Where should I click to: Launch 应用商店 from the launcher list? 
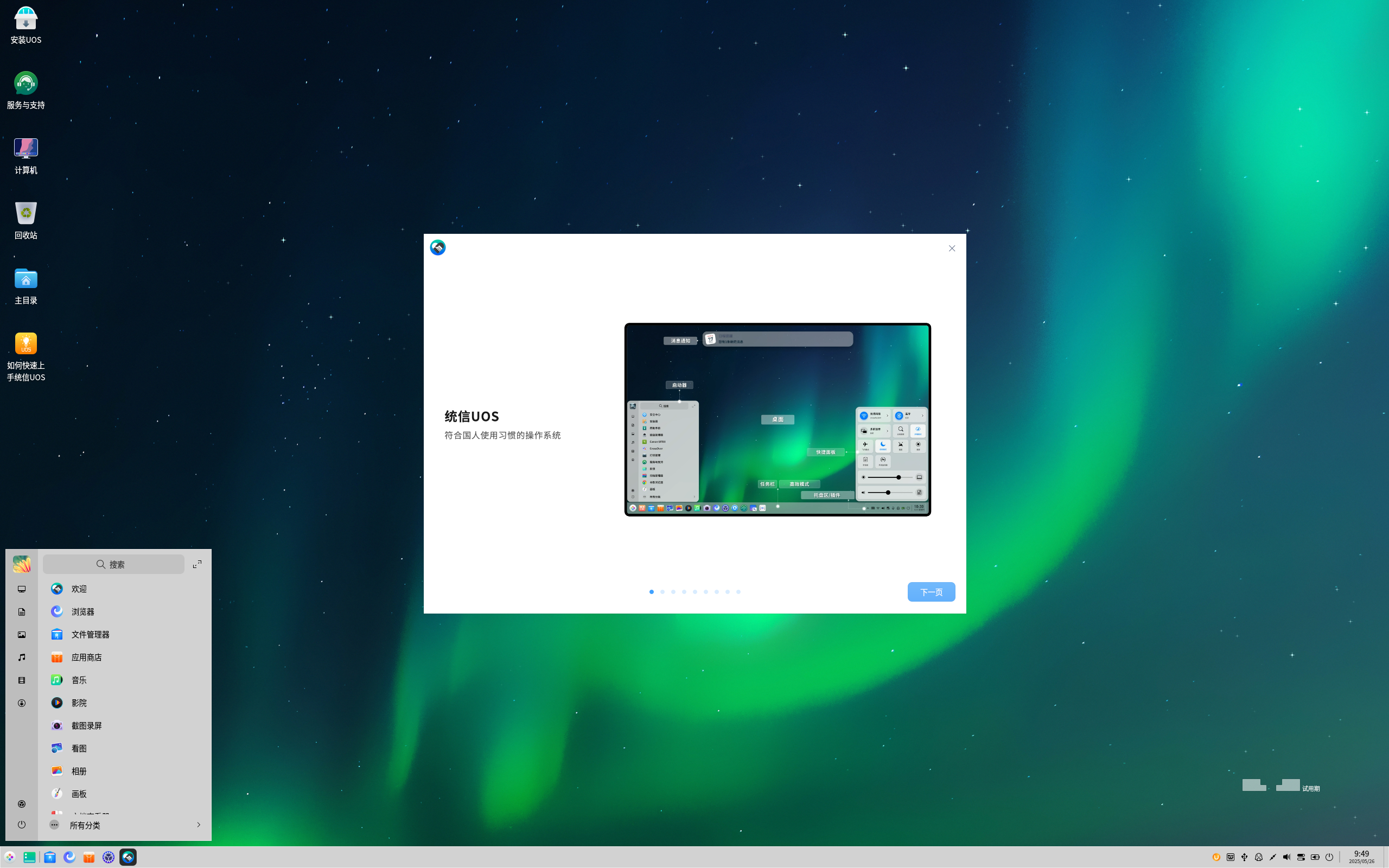tap(125, 658)
